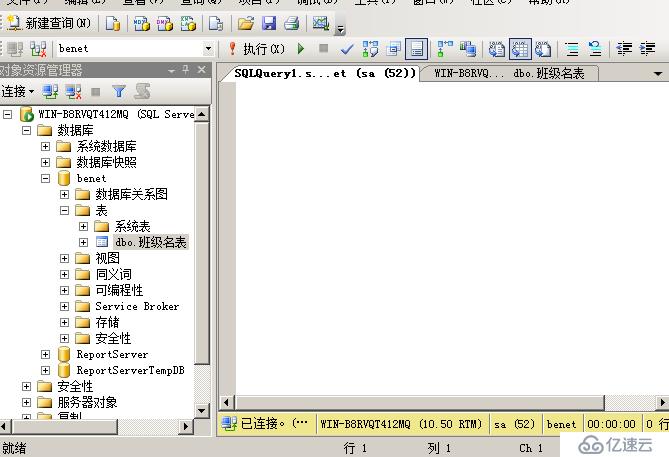Select the Service Broker folder

pyautogui.click(x=137, y=306)
